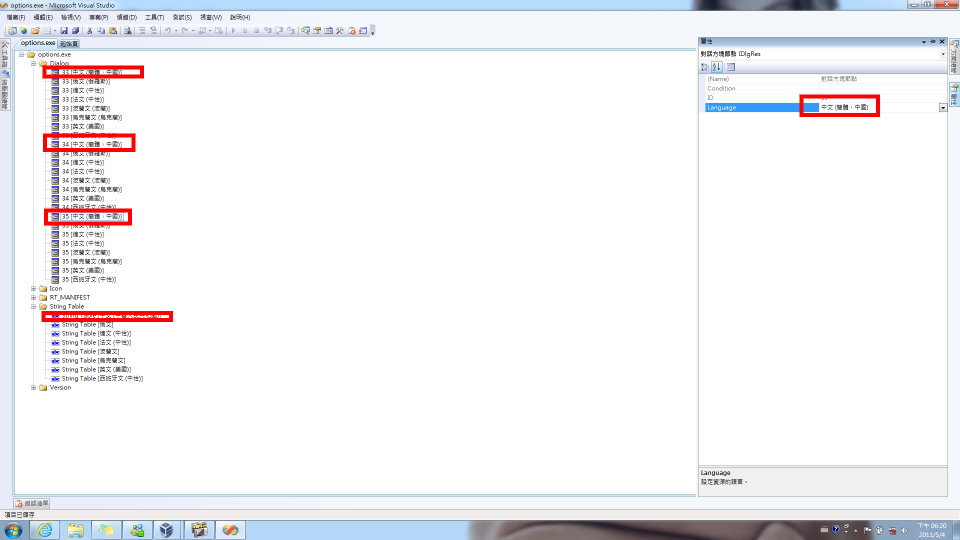Open the 編輯(E) menu
Screen dimensions: 960x540
point(43,17)
